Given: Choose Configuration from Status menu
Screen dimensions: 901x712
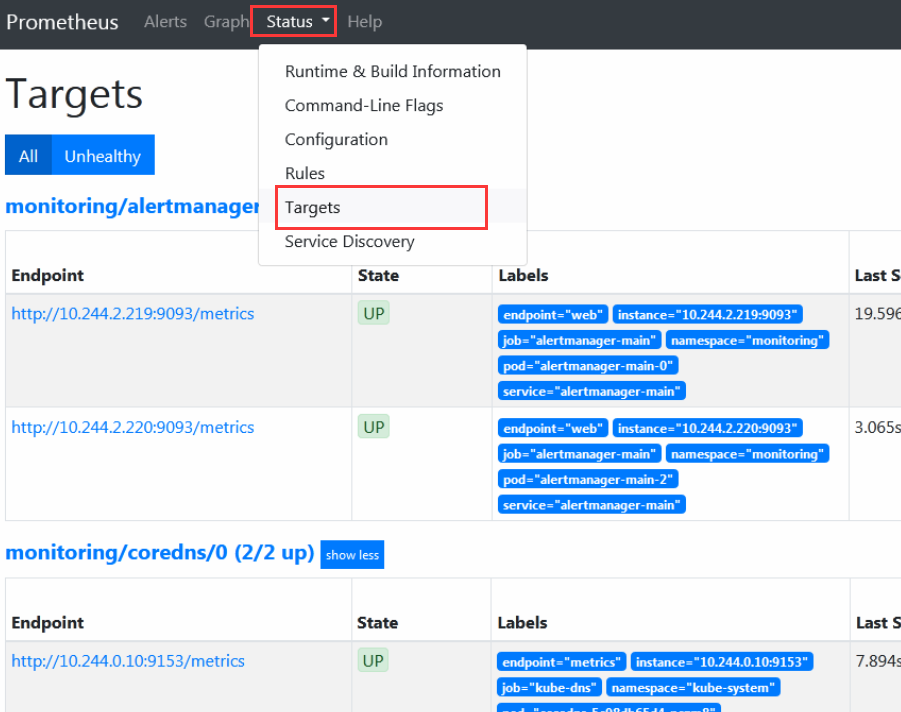Looking at the screenshot, I should (392, 140).
